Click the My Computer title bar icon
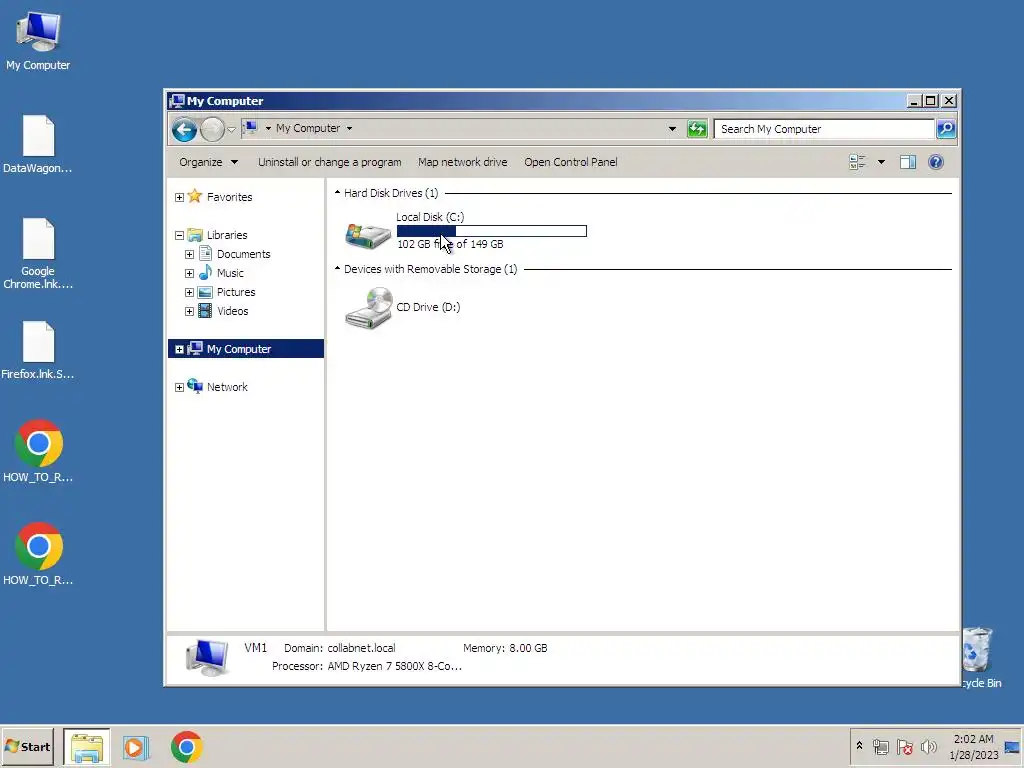The height and width of the screenshot is (768, 1024). (x=176, y=101)
